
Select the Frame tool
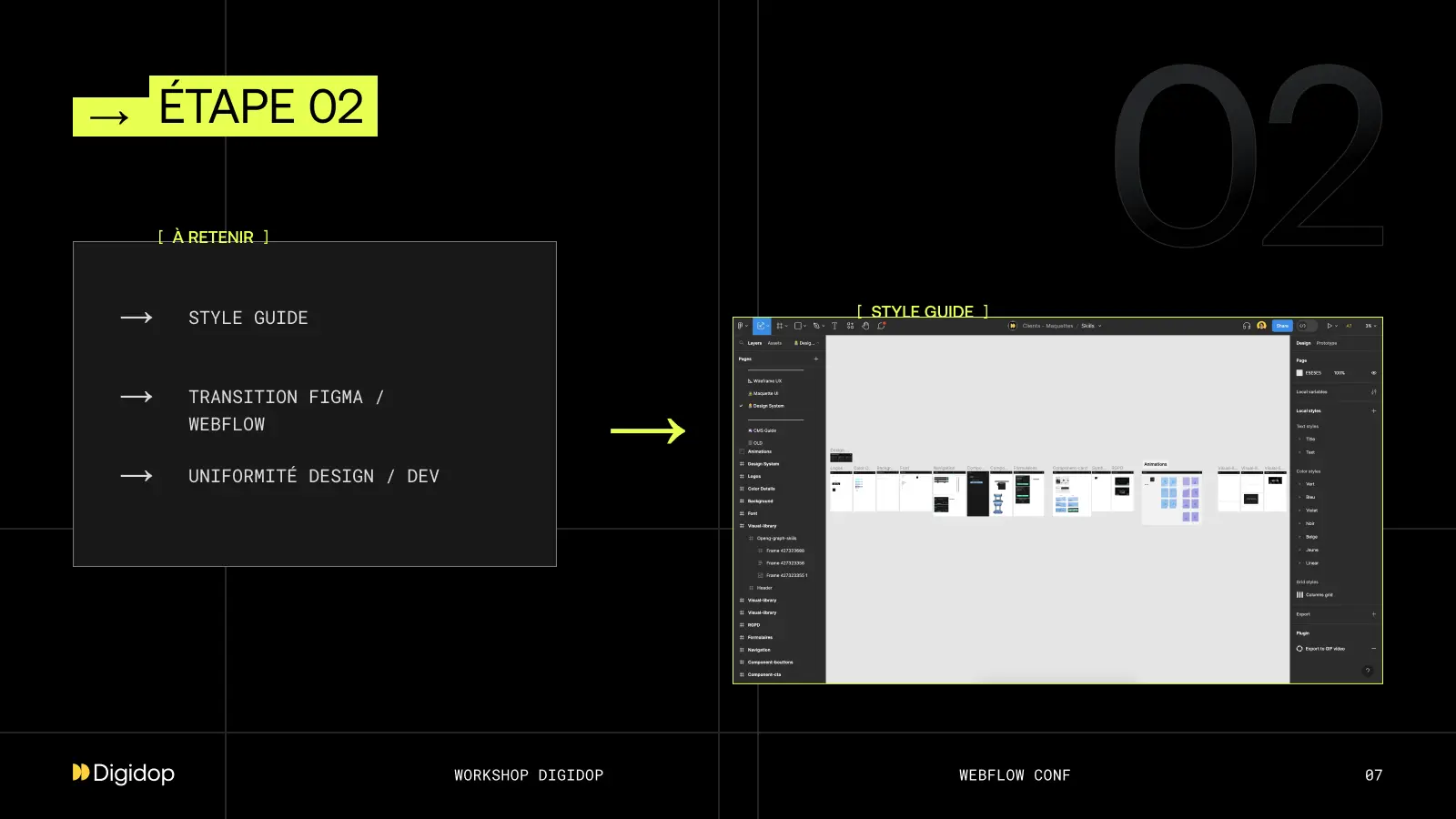click(x=780, y=326)
